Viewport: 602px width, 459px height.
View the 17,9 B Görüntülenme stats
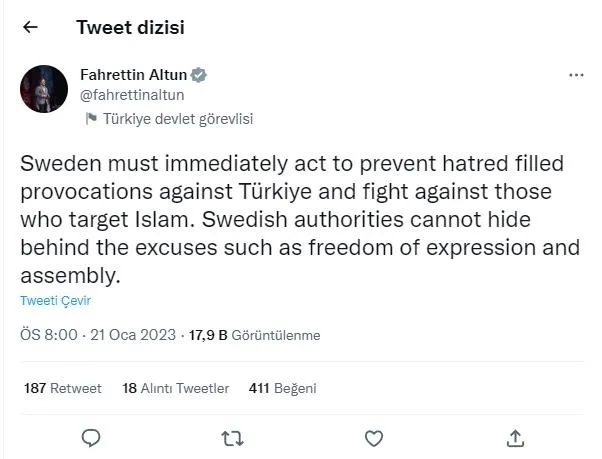[x=255, y=335]
